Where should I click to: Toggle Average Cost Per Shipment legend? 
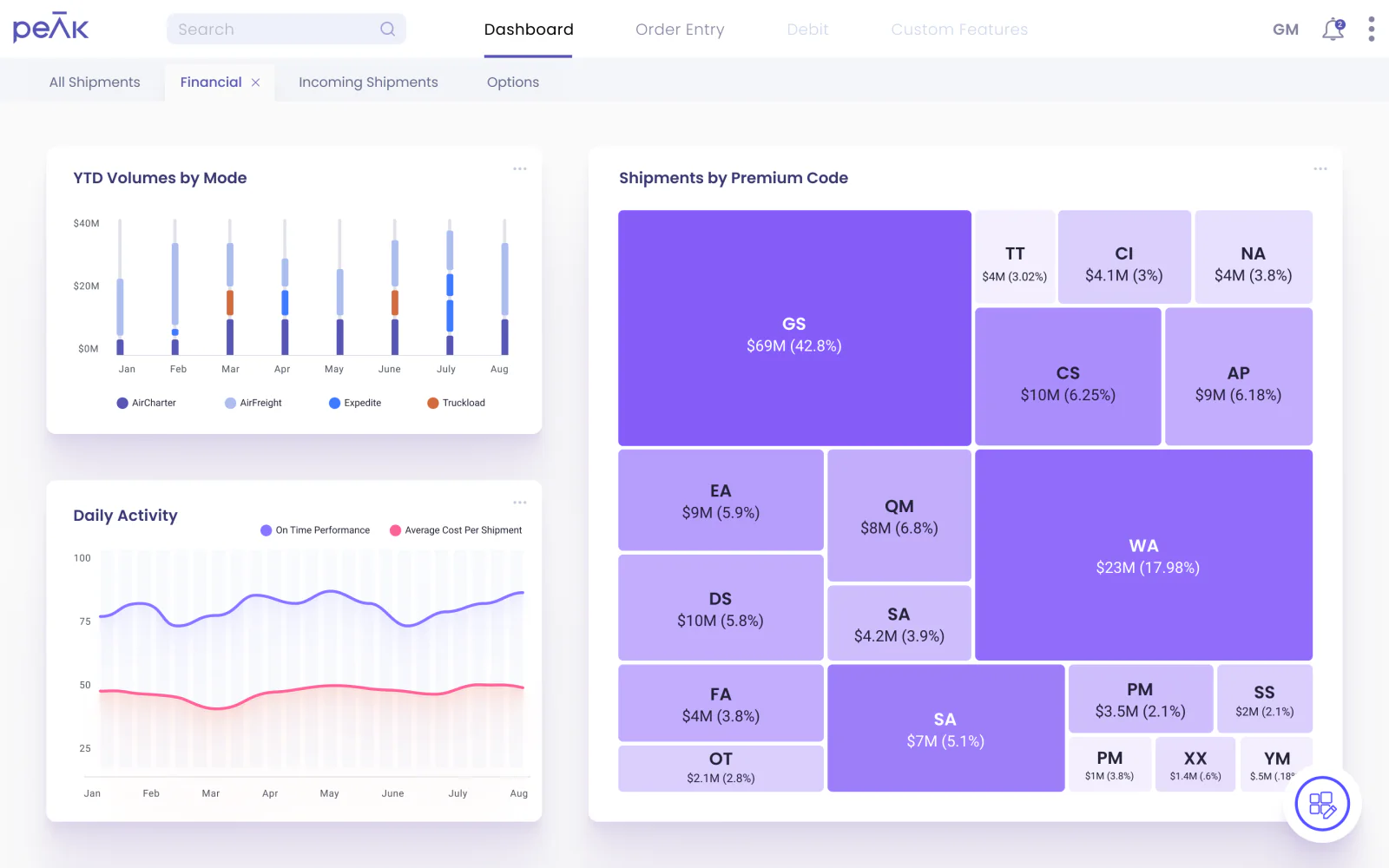tap(456, 530)
